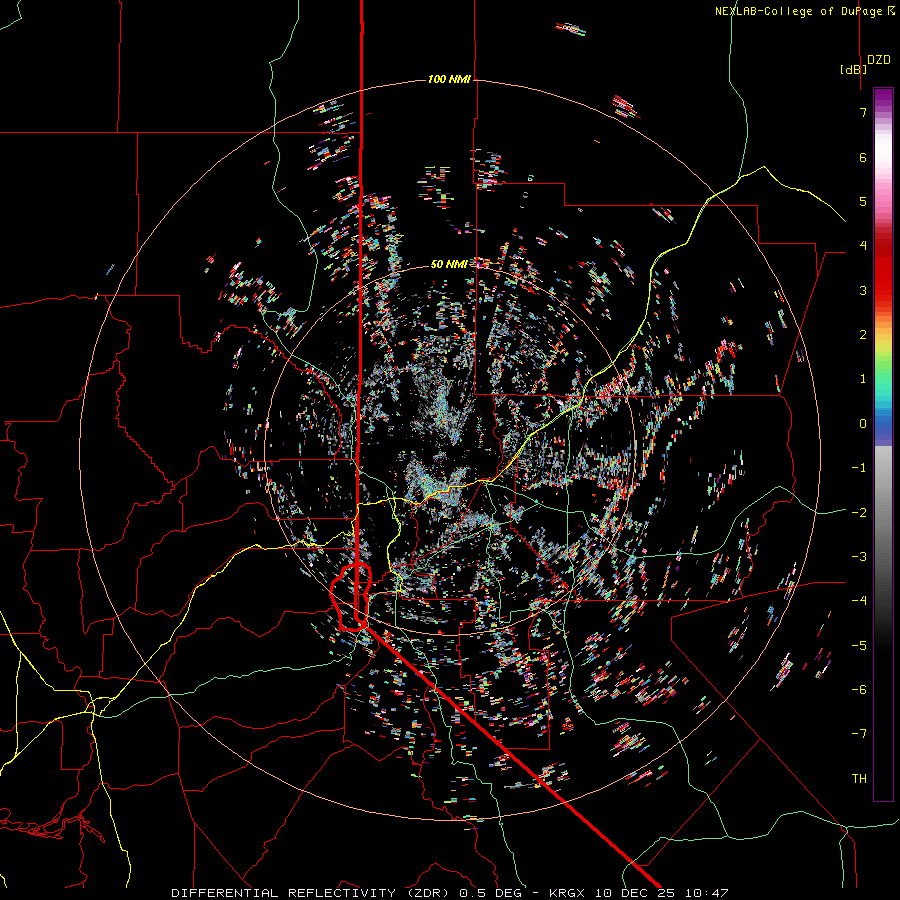The image size is (900, 900).
Task: Click the 5 tick label on the color scale
Action: click(x=862, y=201)
